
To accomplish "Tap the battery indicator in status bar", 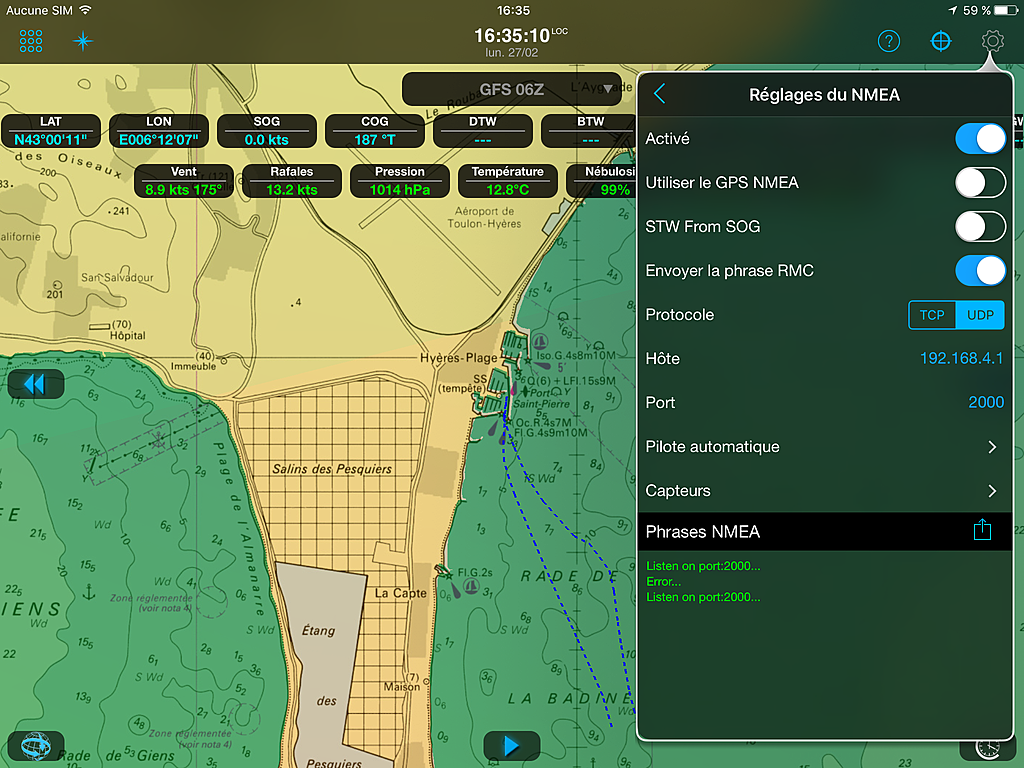I will coord(1006,10).
